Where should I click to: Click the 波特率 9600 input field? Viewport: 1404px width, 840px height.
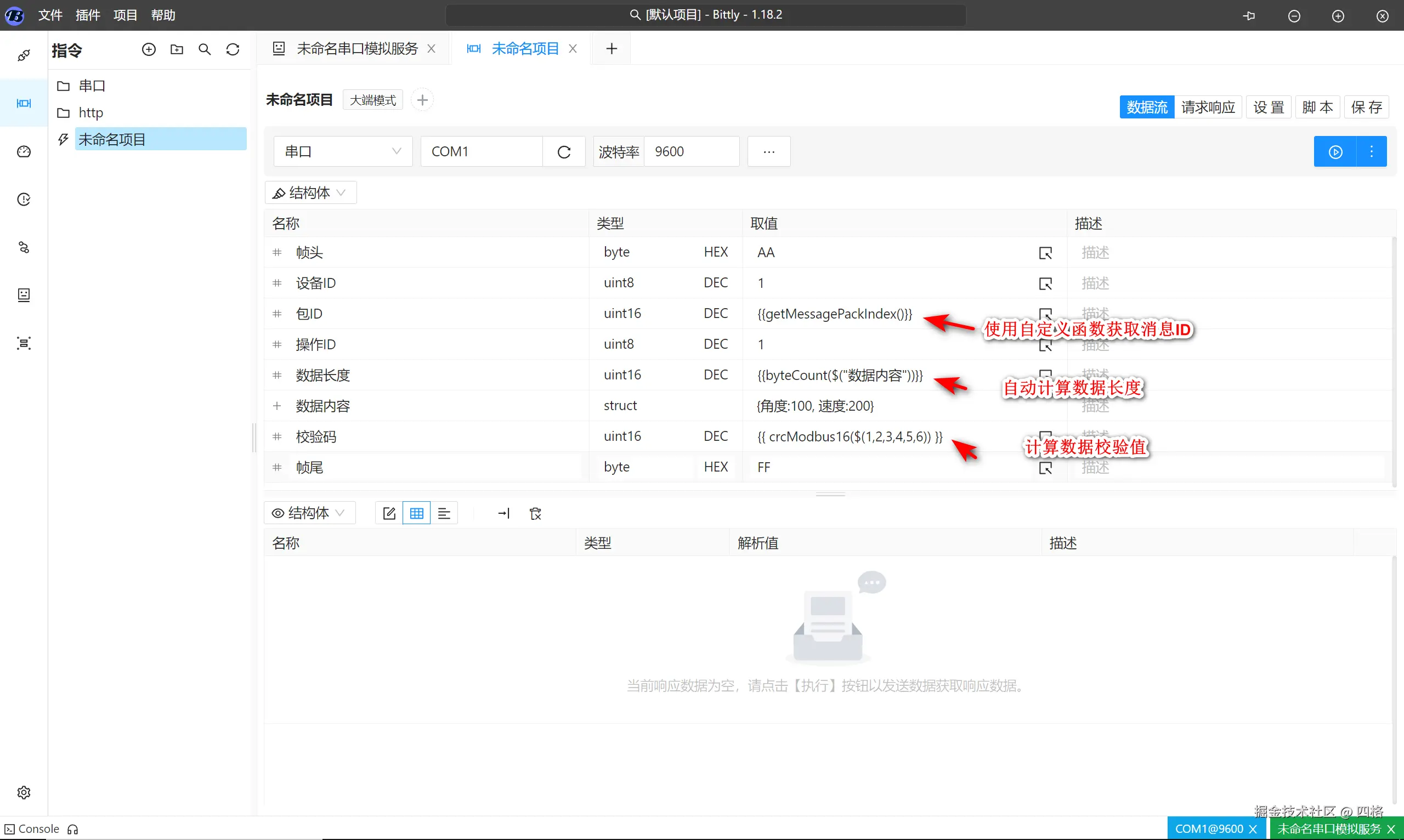[x=690, y=152]
